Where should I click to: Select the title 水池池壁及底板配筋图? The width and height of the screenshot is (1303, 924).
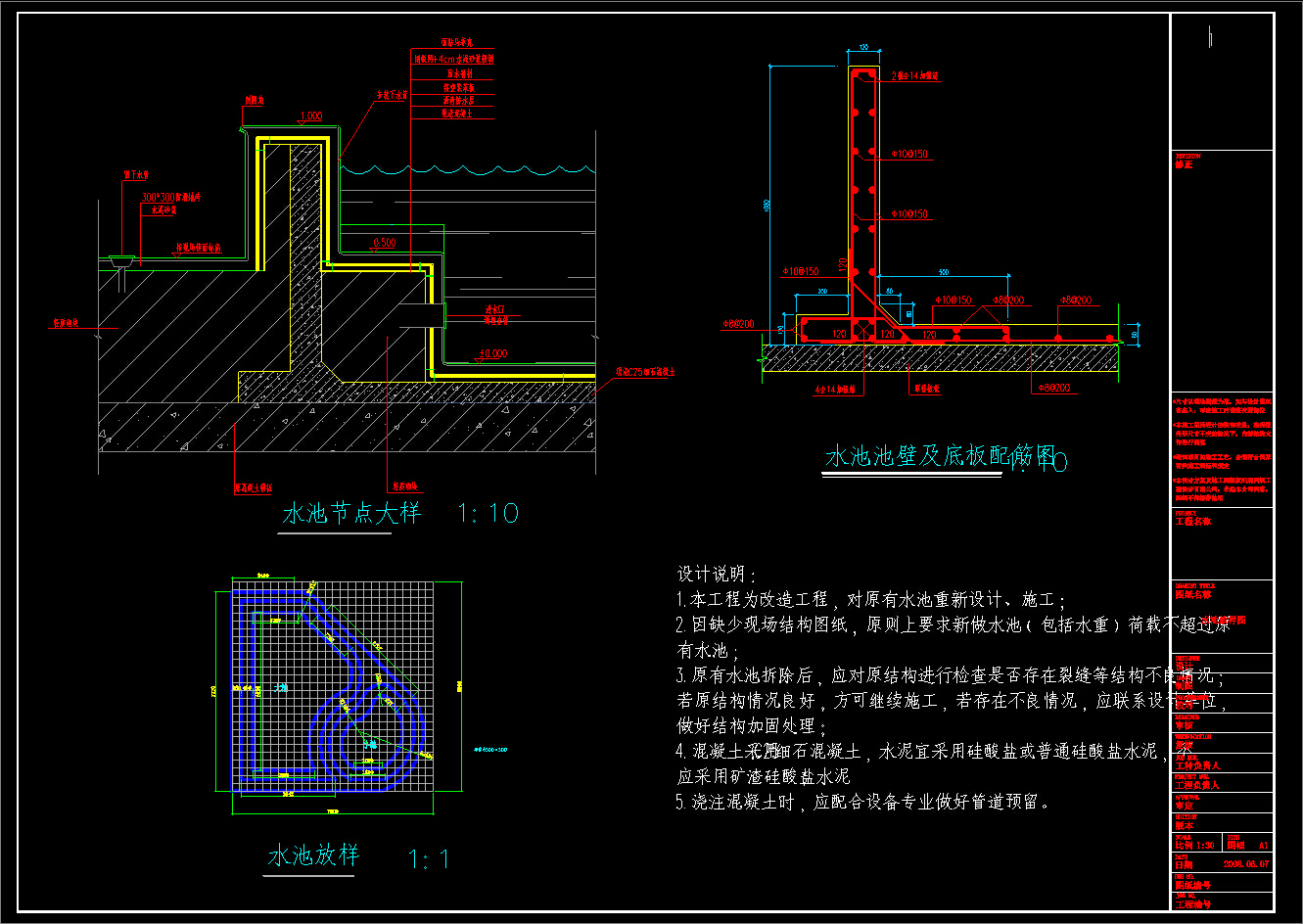[941, 456]
